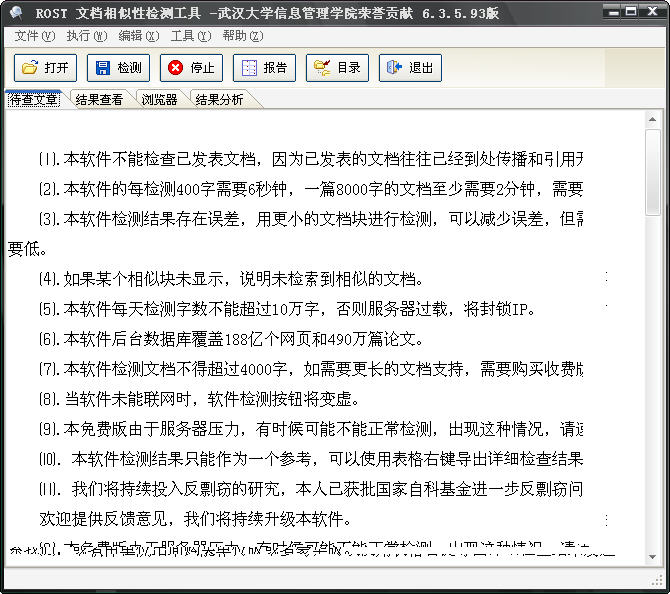Click the vertical scrollbar down arrow
This screenshot has width=670, height=594.
coord(654,553)
